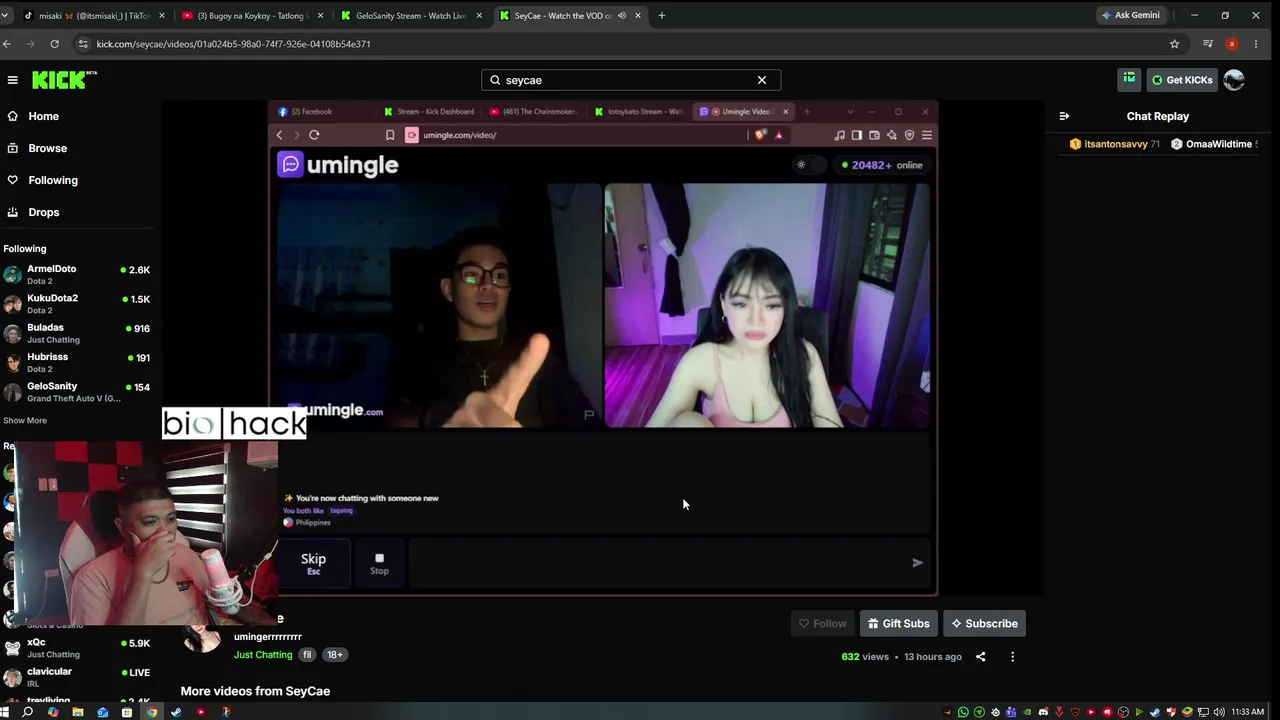Close the SeyCae VOD tab

coord(638,16)
